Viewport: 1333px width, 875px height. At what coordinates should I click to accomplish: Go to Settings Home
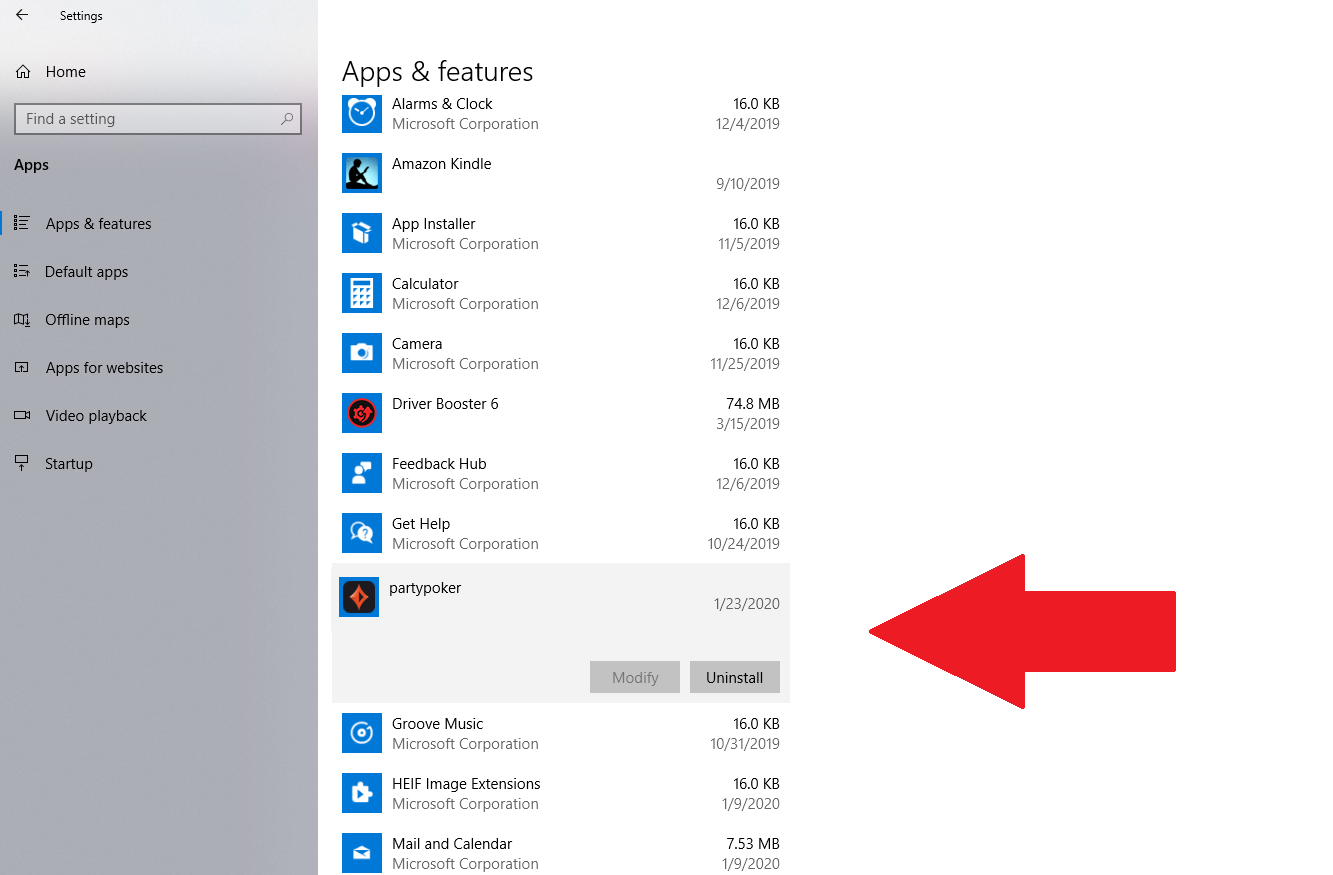[x=65, y=72]
